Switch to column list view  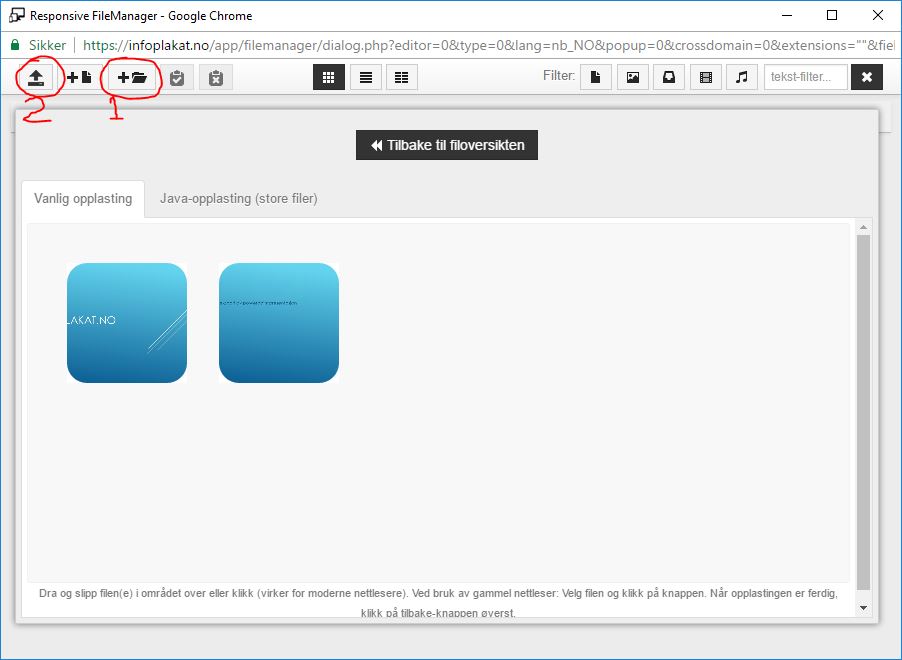tap(401, 77)
